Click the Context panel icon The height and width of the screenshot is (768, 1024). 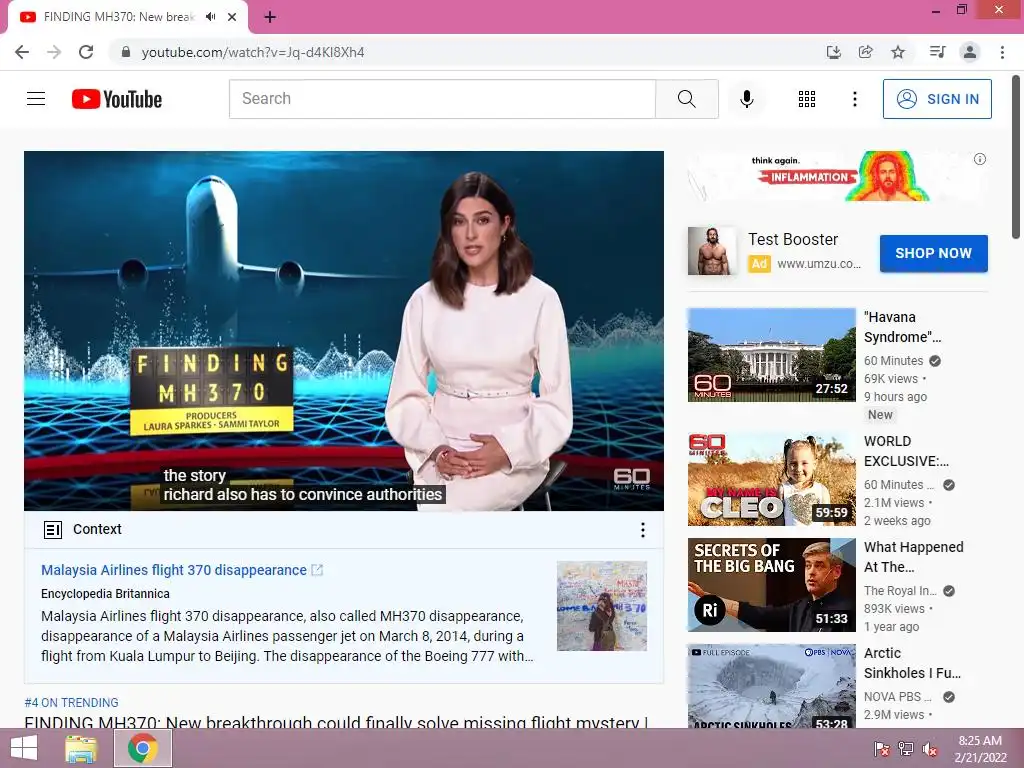53,530
